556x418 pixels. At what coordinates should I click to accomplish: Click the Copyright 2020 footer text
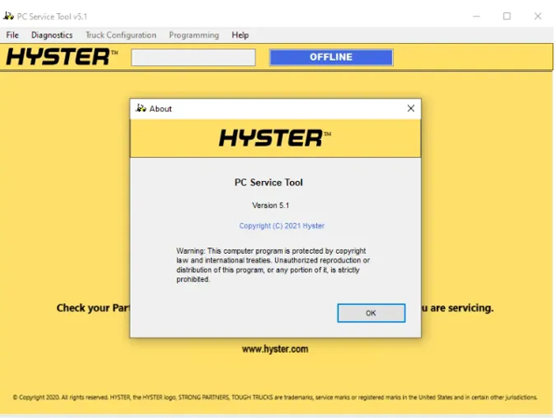[275, 397]
